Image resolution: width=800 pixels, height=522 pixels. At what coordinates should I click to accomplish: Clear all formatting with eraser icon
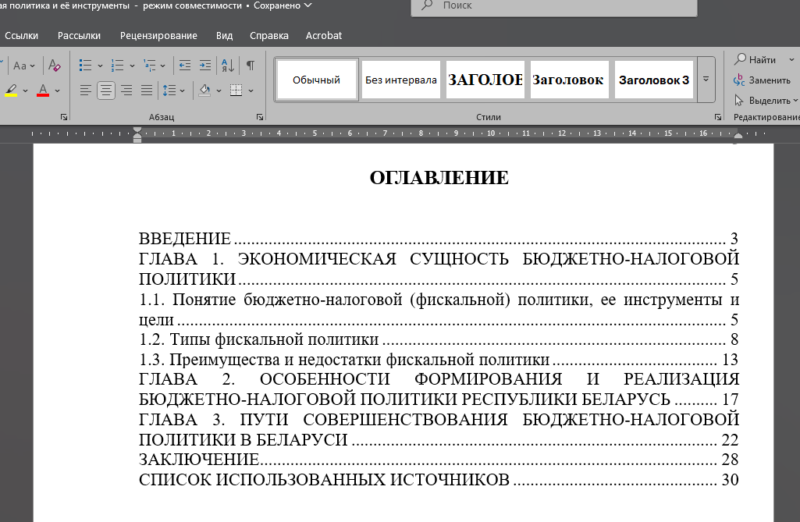(54, 65)
